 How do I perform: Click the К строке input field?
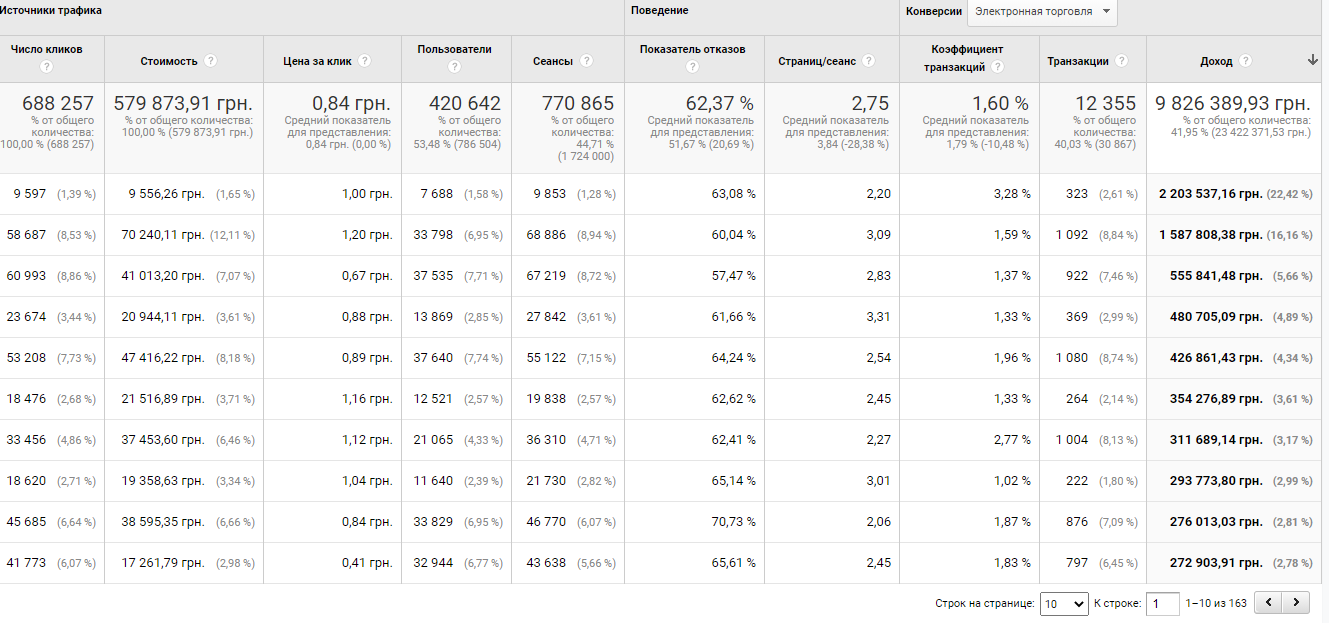(1162, 603)
